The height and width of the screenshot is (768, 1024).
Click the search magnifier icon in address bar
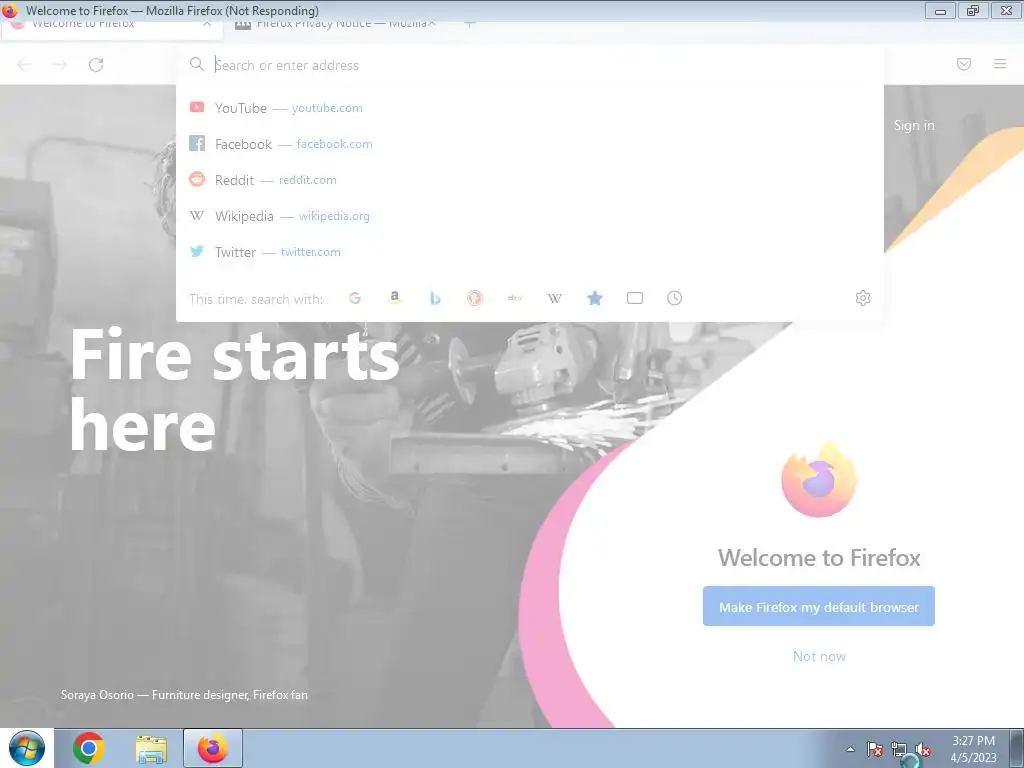197,64
